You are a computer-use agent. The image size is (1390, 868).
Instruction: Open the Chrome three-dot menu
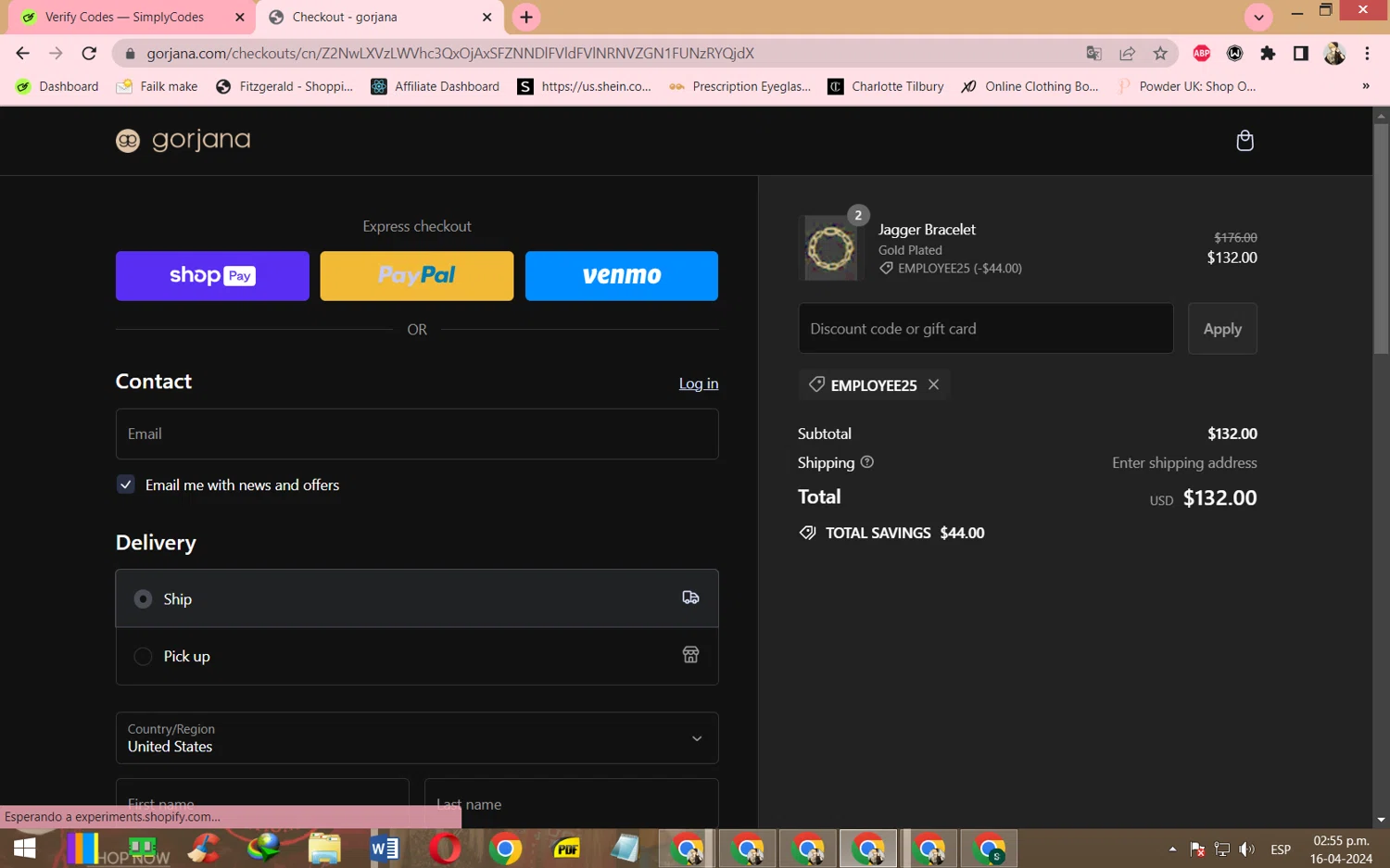[1367, 54]
